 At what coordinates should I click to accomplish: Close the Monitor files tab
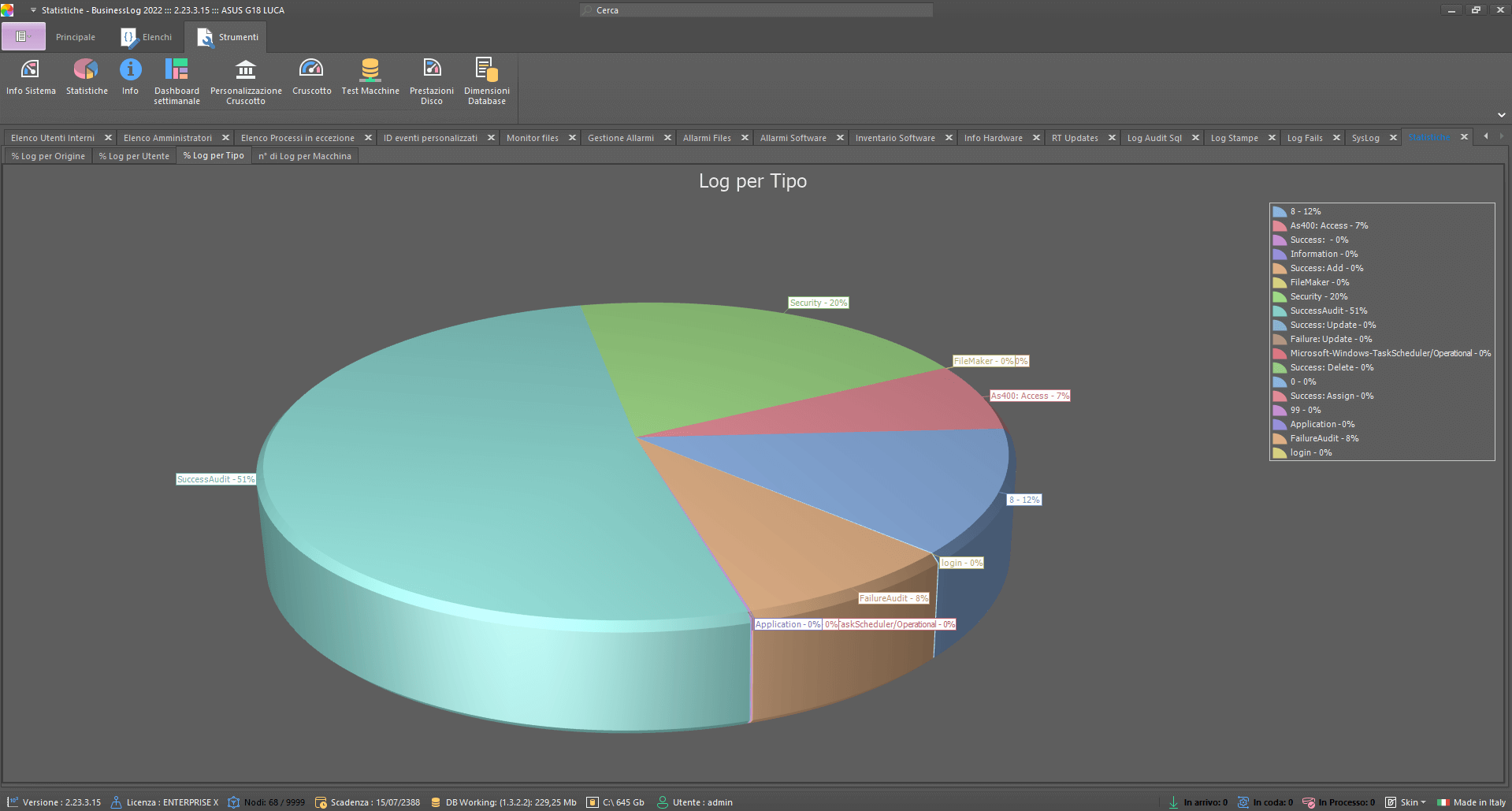tap(572, 138)
